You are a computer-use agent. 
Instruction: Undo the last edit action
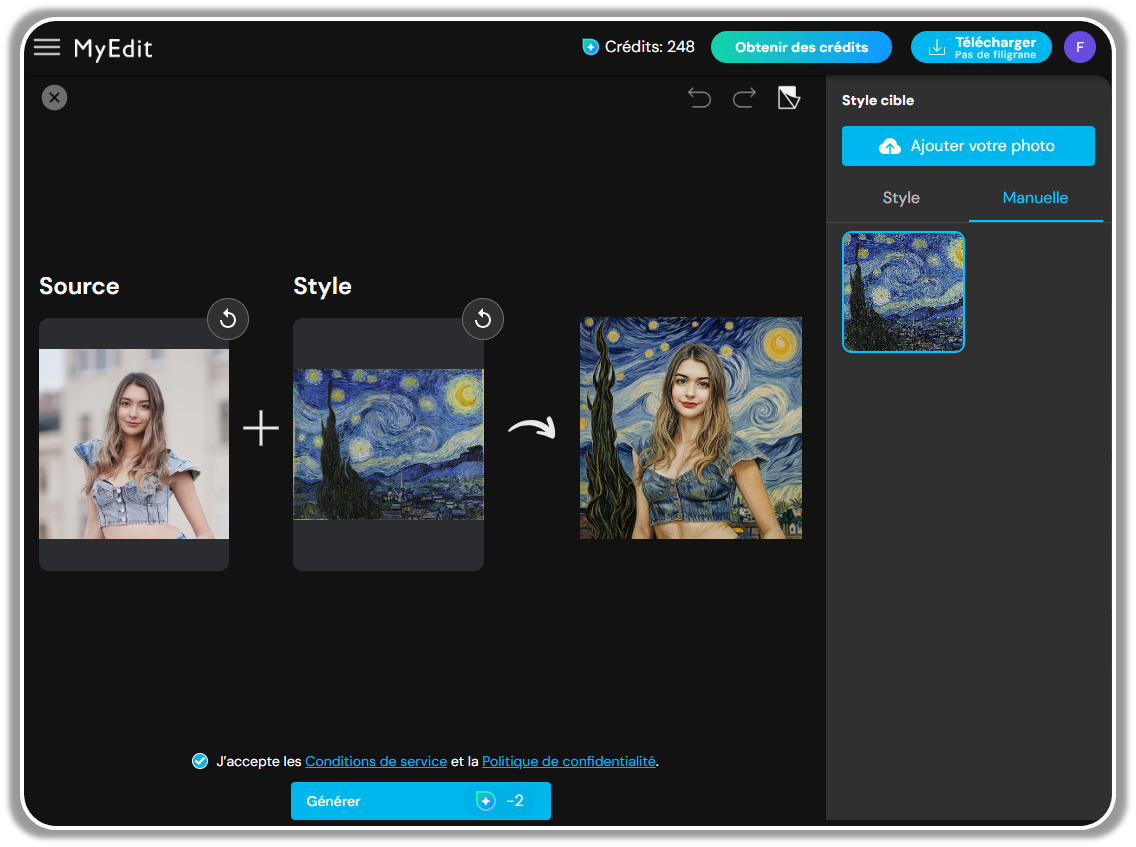coord(699,98)
